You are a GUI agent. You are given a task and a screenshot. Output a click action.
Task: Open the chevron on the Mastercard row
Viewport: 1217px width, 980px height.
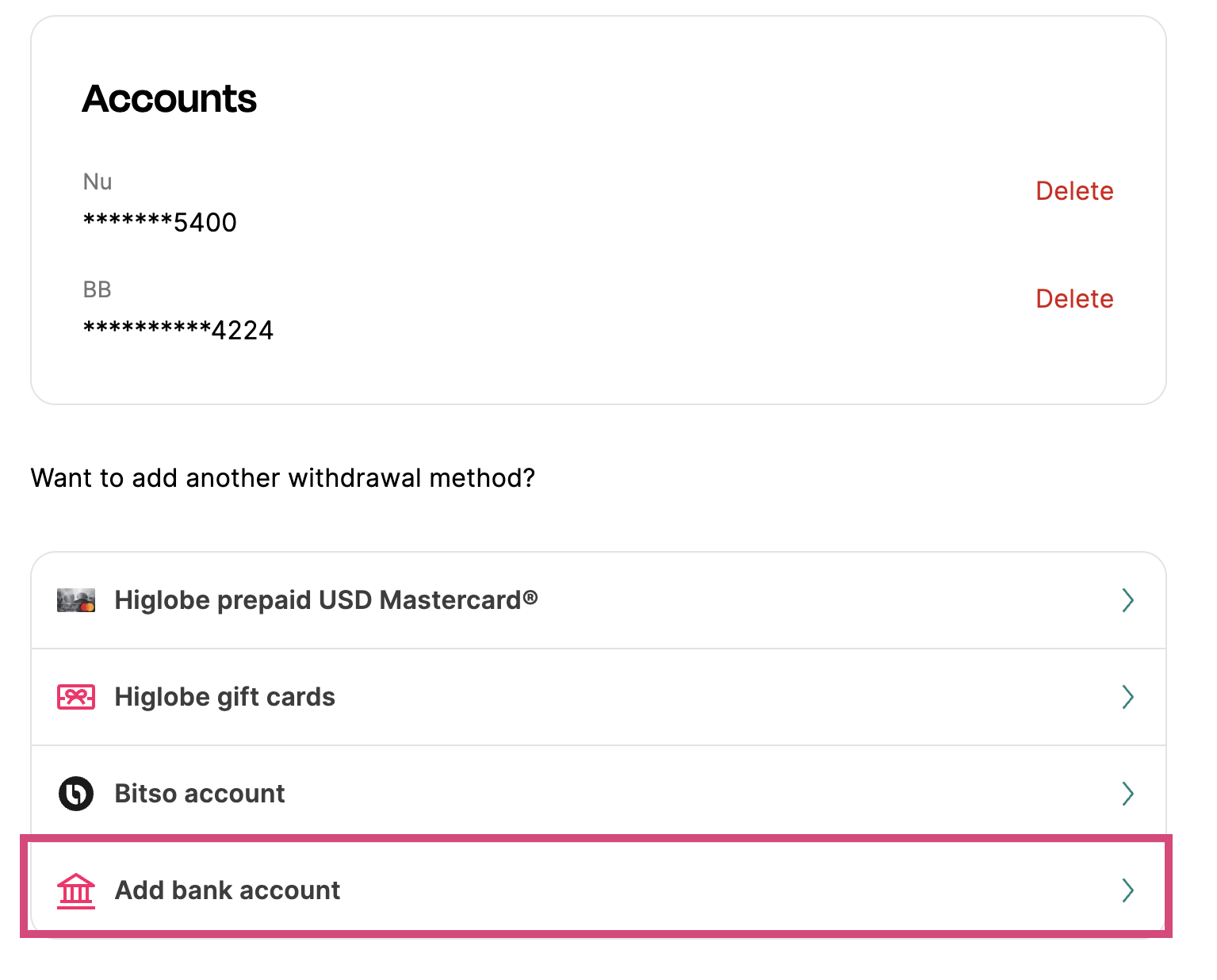tap(1129, 600)
